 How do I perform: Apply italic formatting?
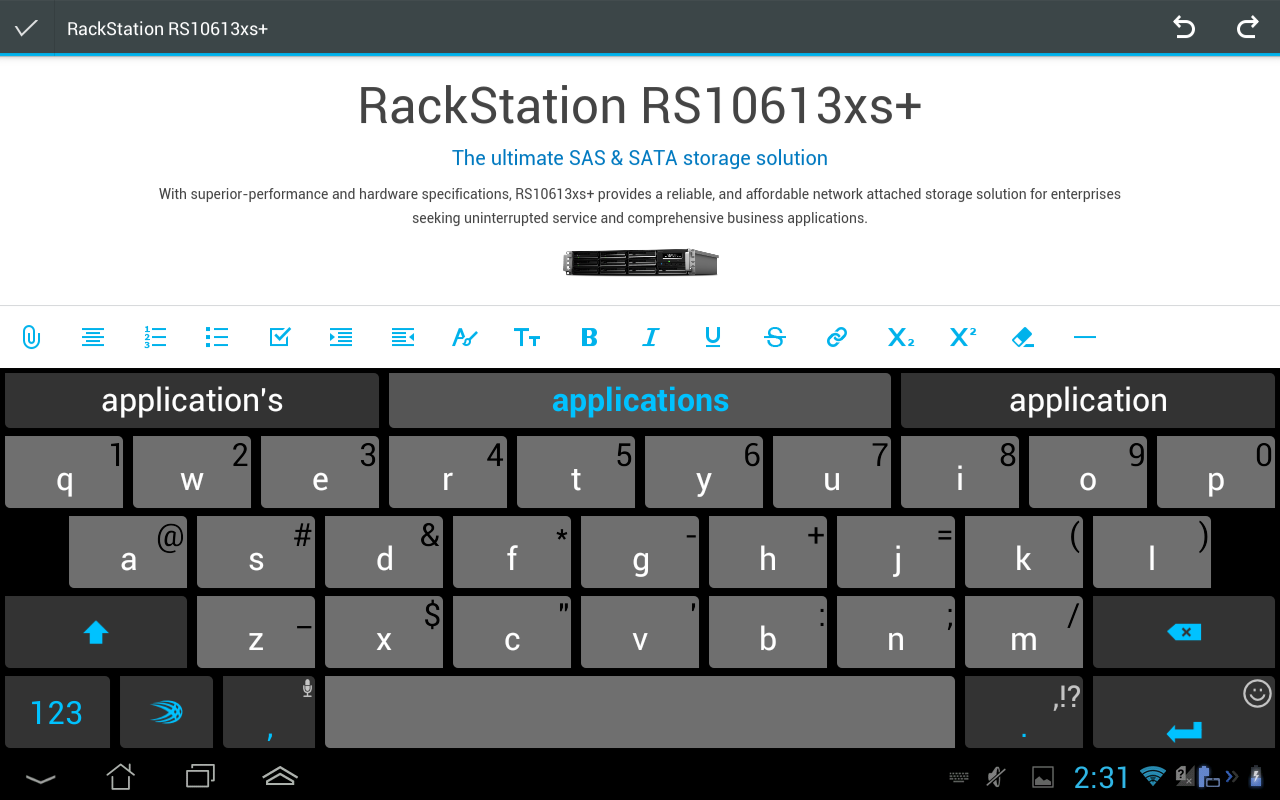tap(651, 337)
